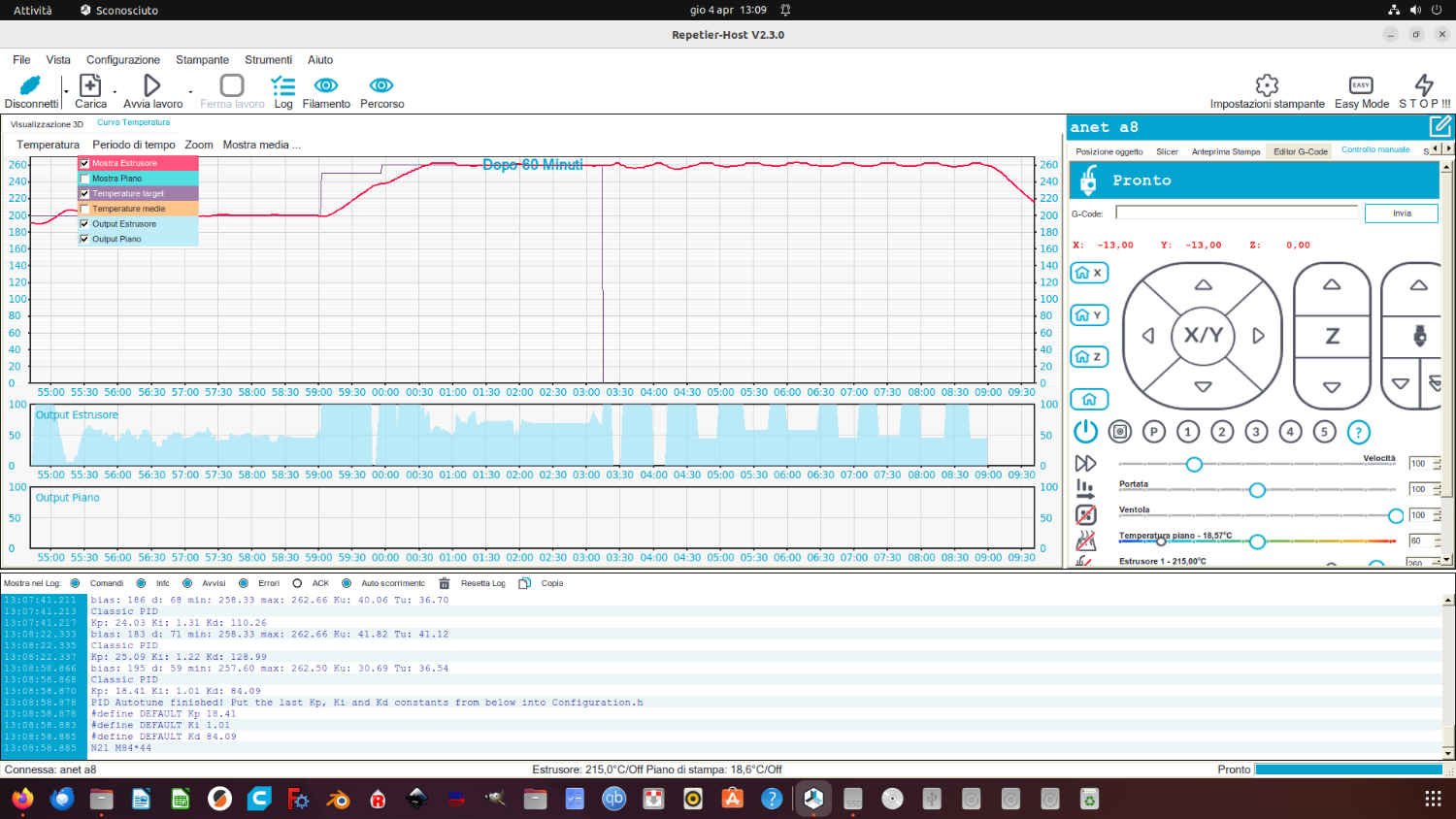1456x819 pixels.
Task: Uncheck the Temperature target checkbox
Action: (x=84, y=194)
